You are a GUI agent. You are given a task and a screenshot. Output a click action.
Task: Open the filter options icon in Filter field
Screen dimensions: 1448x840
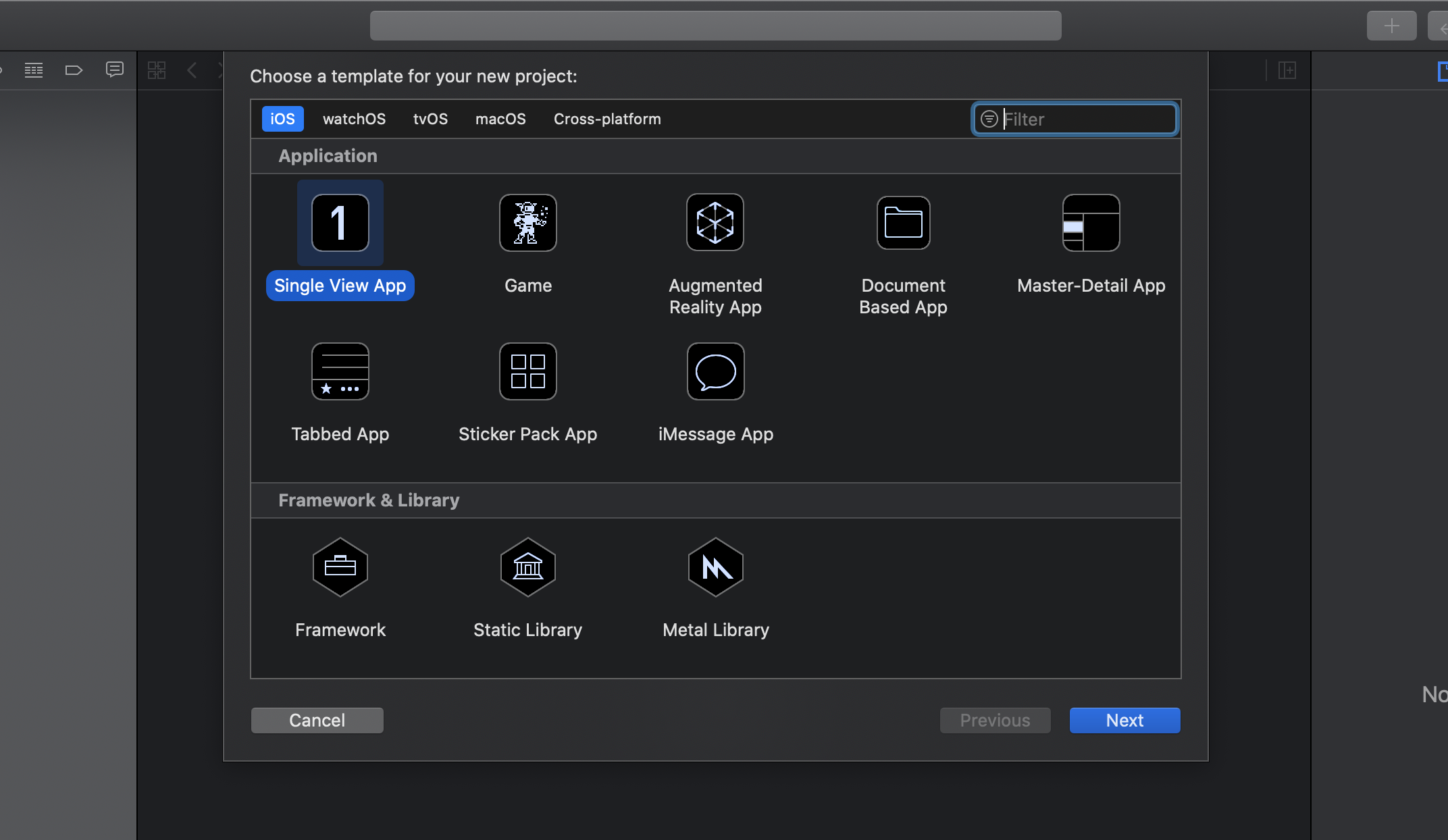[989, 119]
